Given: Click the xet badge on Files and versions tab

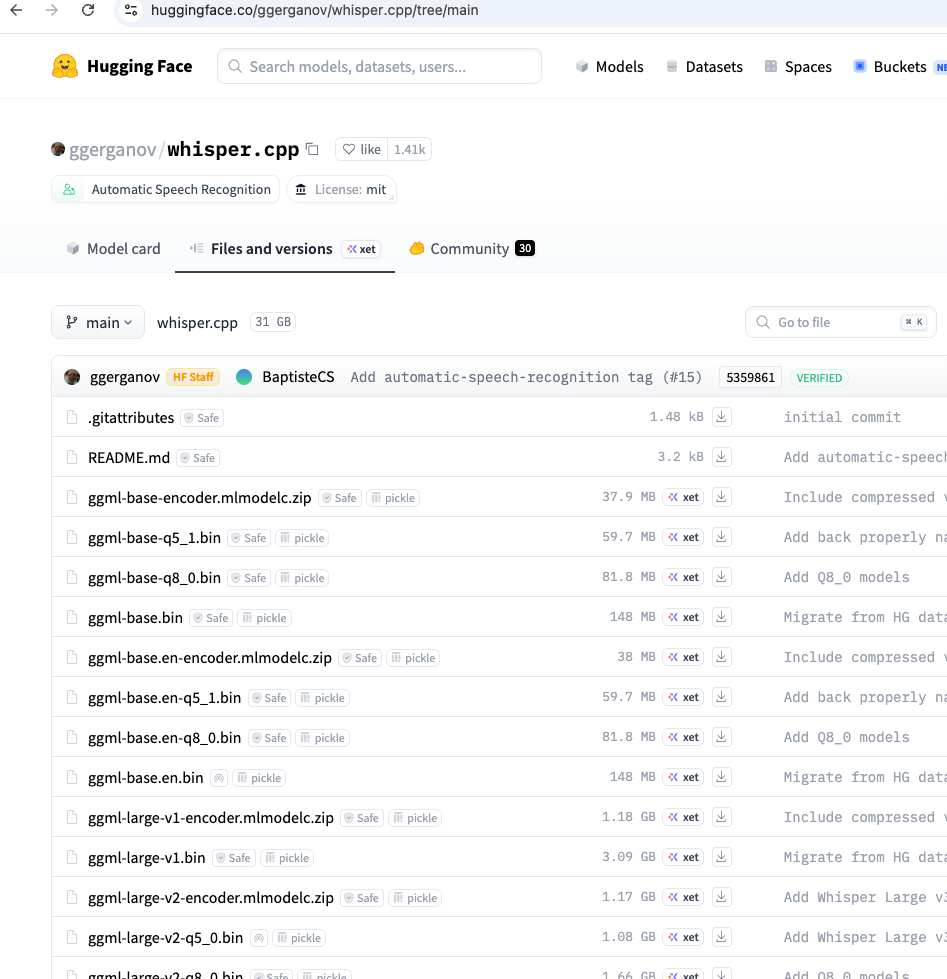Looking at the screenshot, I should [x=361, y=249].
